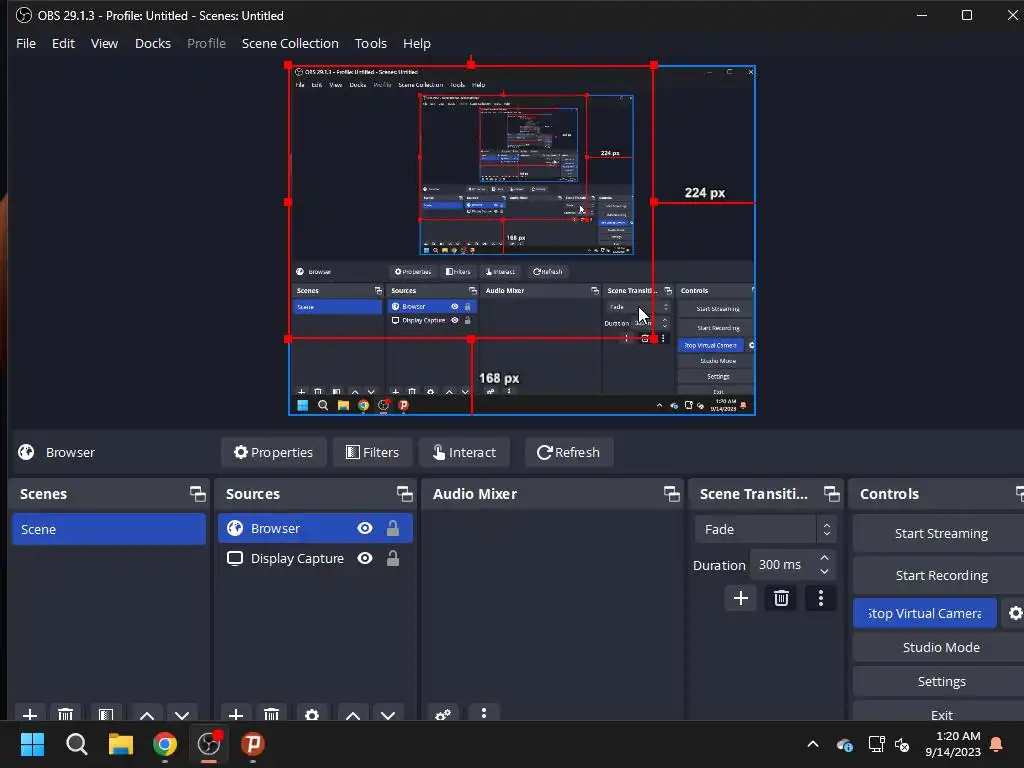Add a configurable transition with plus

741,598
